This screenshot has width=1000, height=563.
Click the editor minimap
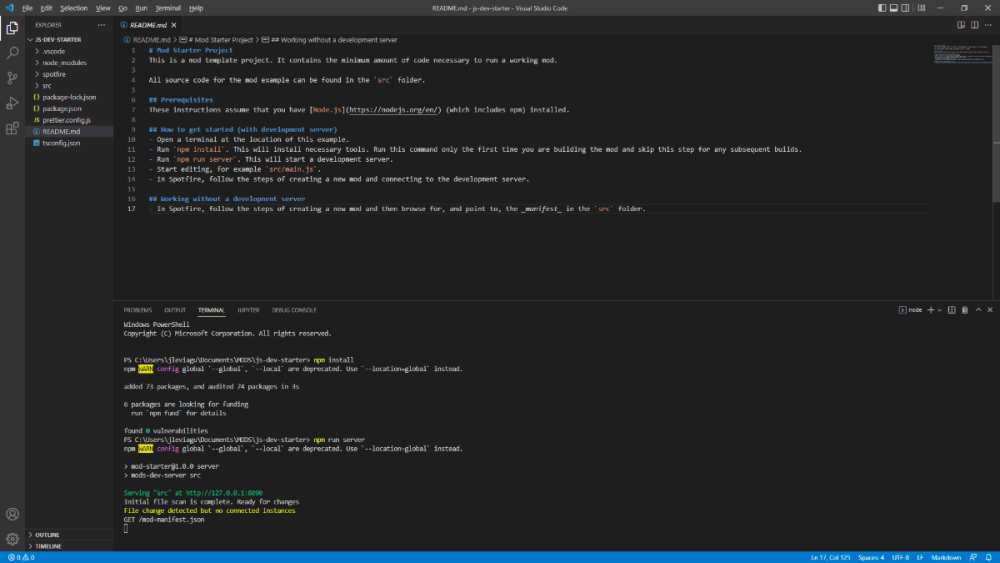(x=962, y=54)
